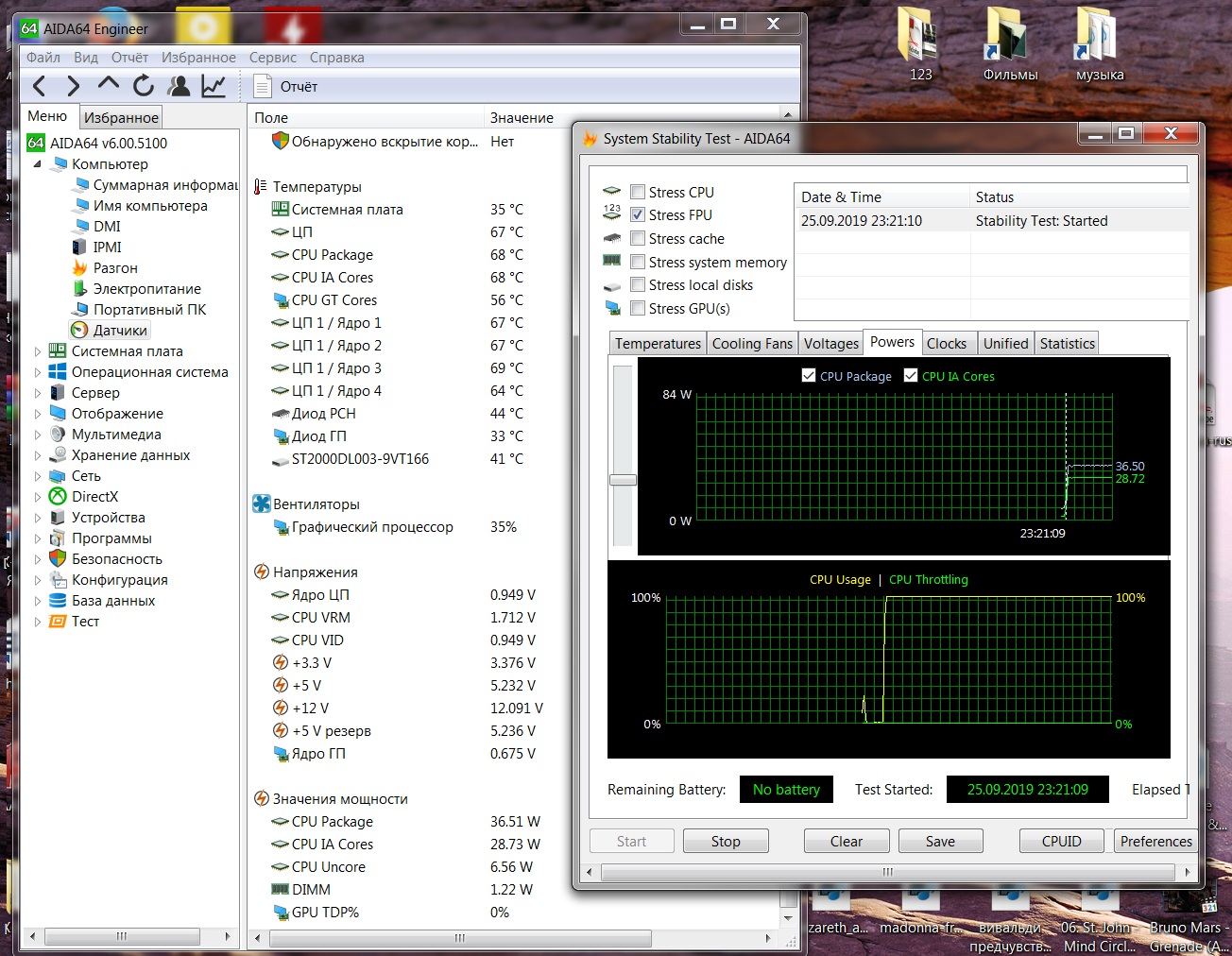The image size is (1232, 956).
Task: Go up one level with Up arrow
Action: (108, 85)
